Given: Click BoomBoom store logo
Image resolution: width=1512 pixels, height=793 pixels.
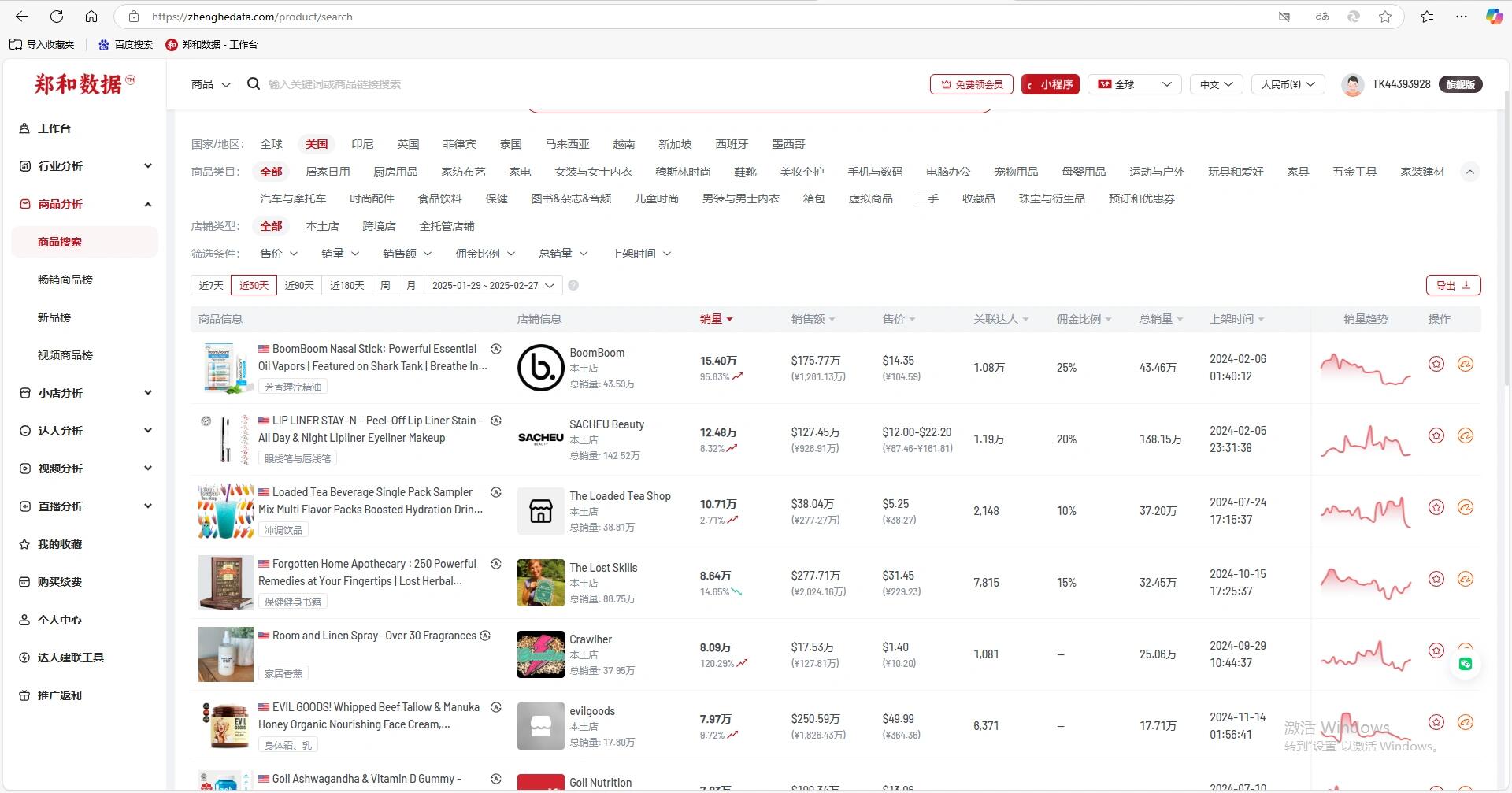Looking at the screenshot, I should [x=540, y=368].
